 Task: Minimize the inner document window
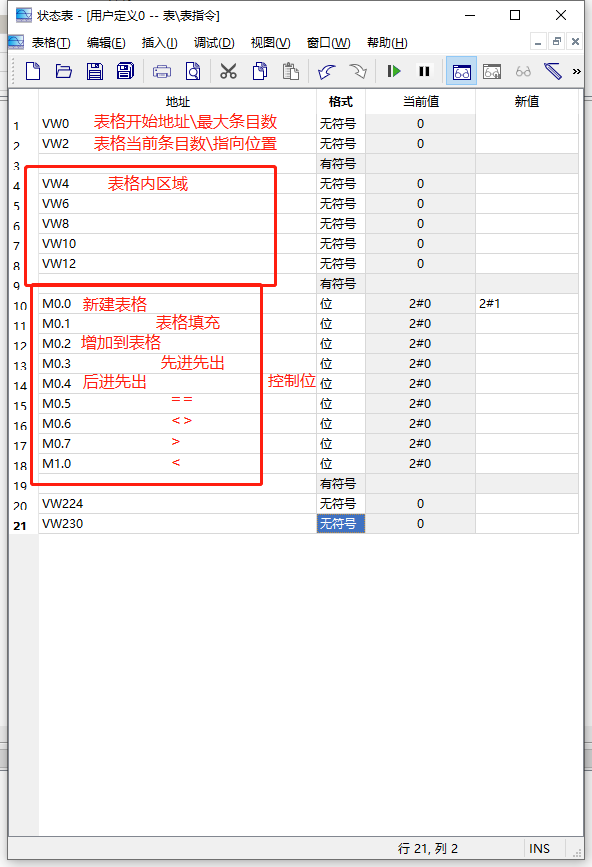[538, 41]
